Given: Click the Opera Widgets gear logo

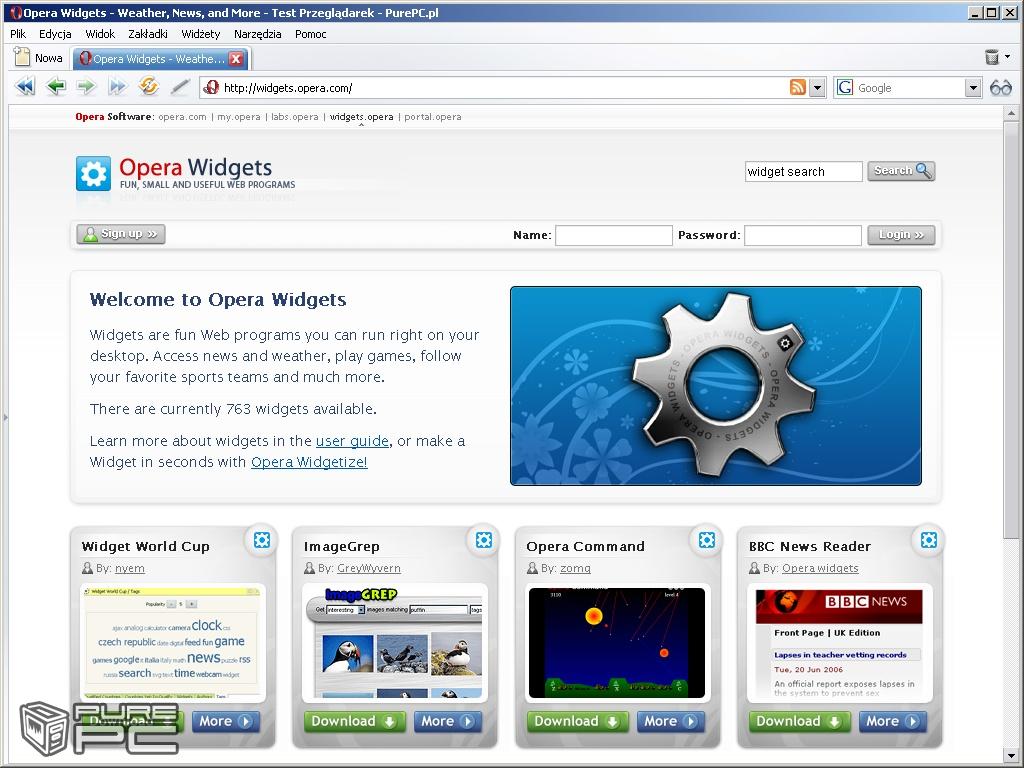Looking at the screenshot, I should coord(93,173).
